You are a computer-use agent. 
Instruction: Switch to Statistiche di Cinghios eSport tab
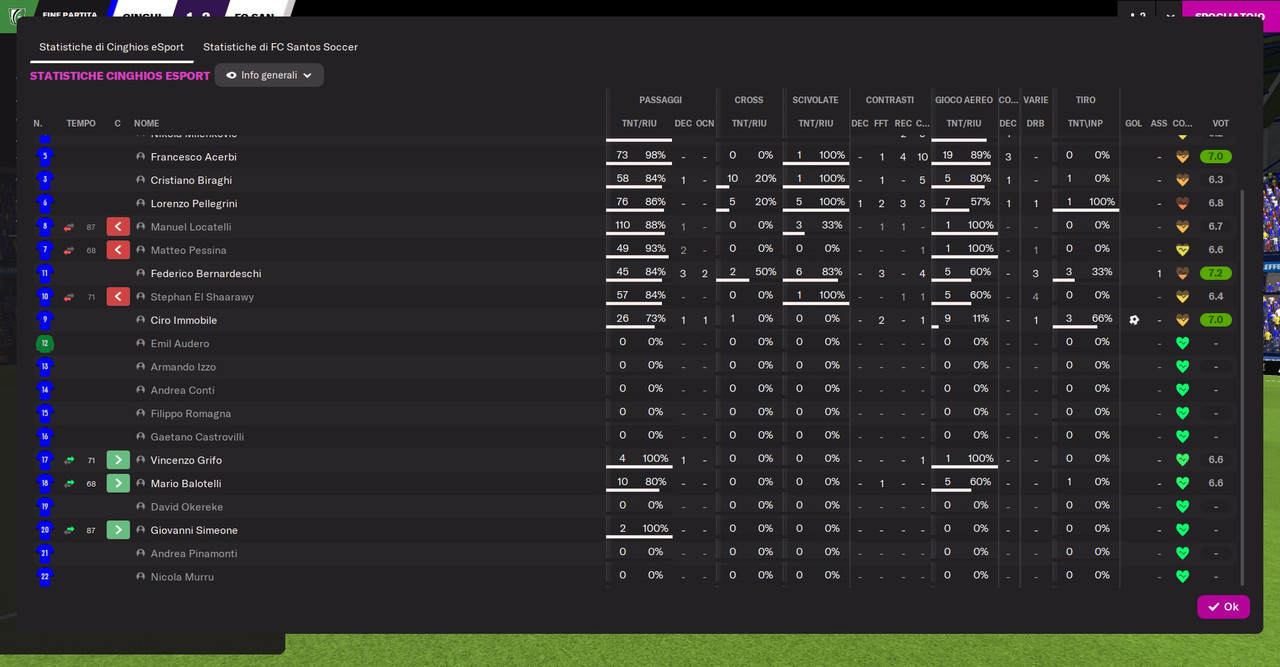pyautogui.click(x=112, y=47)
